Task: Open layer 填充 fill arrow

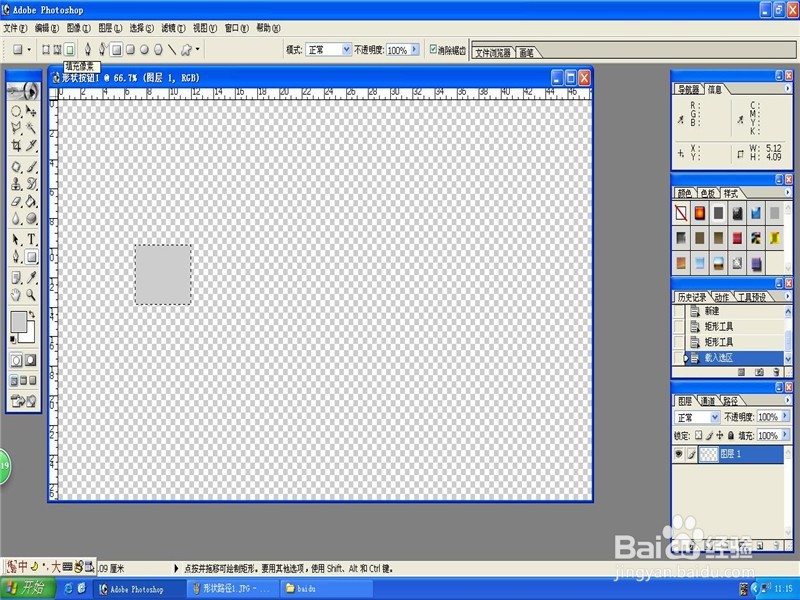Action: [785, 435]
